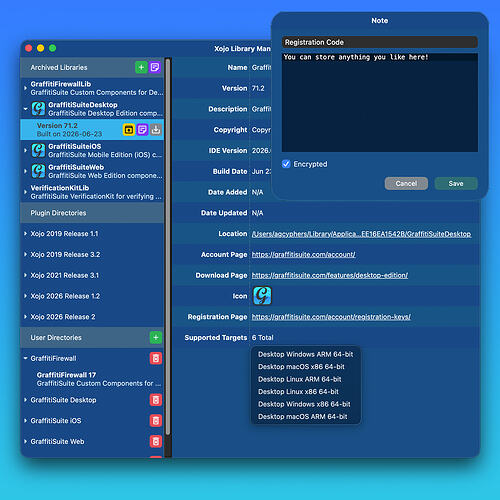The width and height of the screenshot is (500, 500).
Task: Save the note
Action: tap(456, 183)
